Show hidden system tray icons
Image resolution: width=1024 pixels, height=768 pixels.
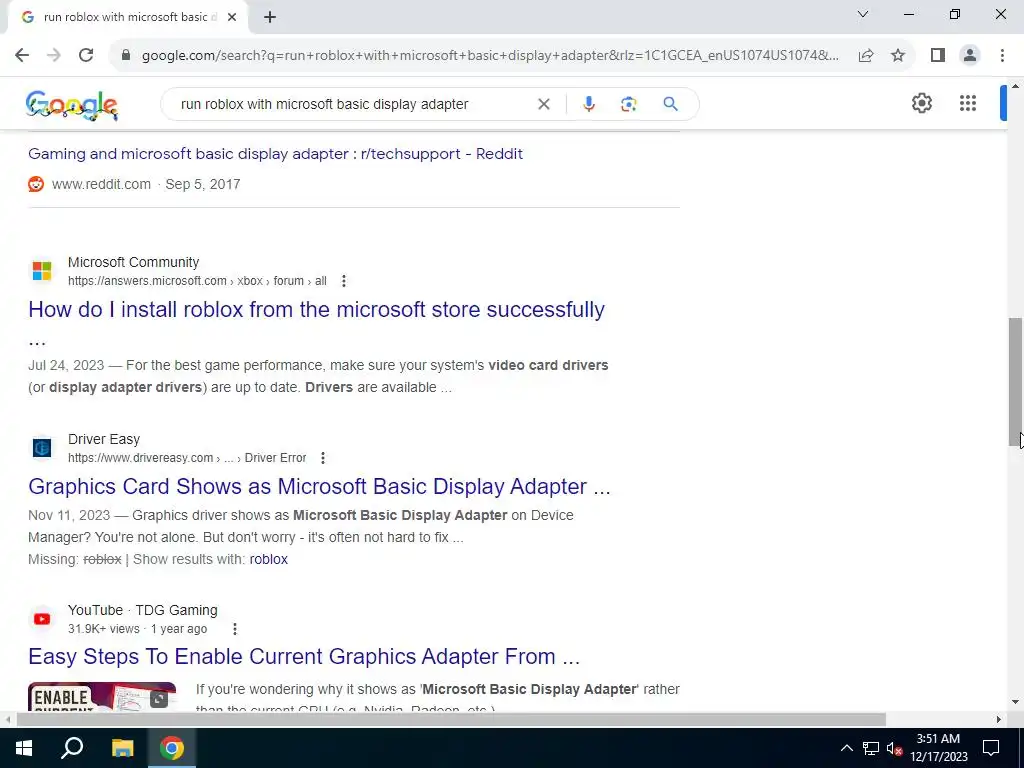(x=846, y=748)
